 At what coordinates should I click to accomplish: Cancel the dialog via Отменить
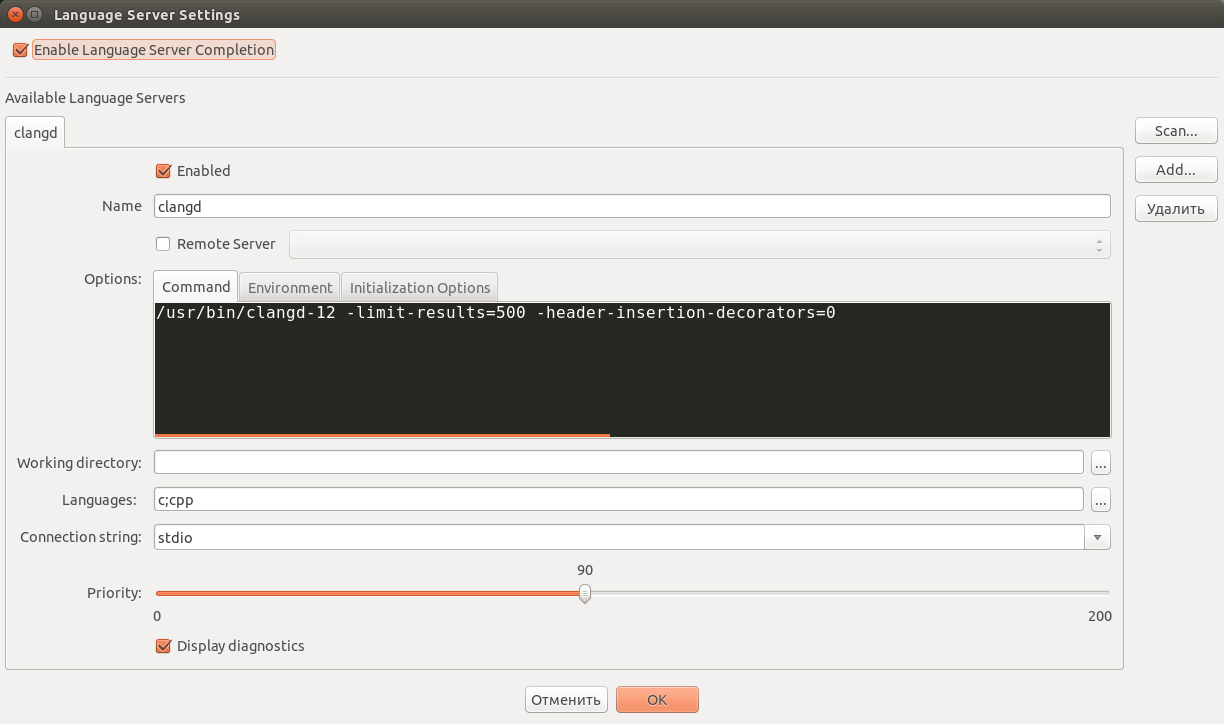pos(566,699)
